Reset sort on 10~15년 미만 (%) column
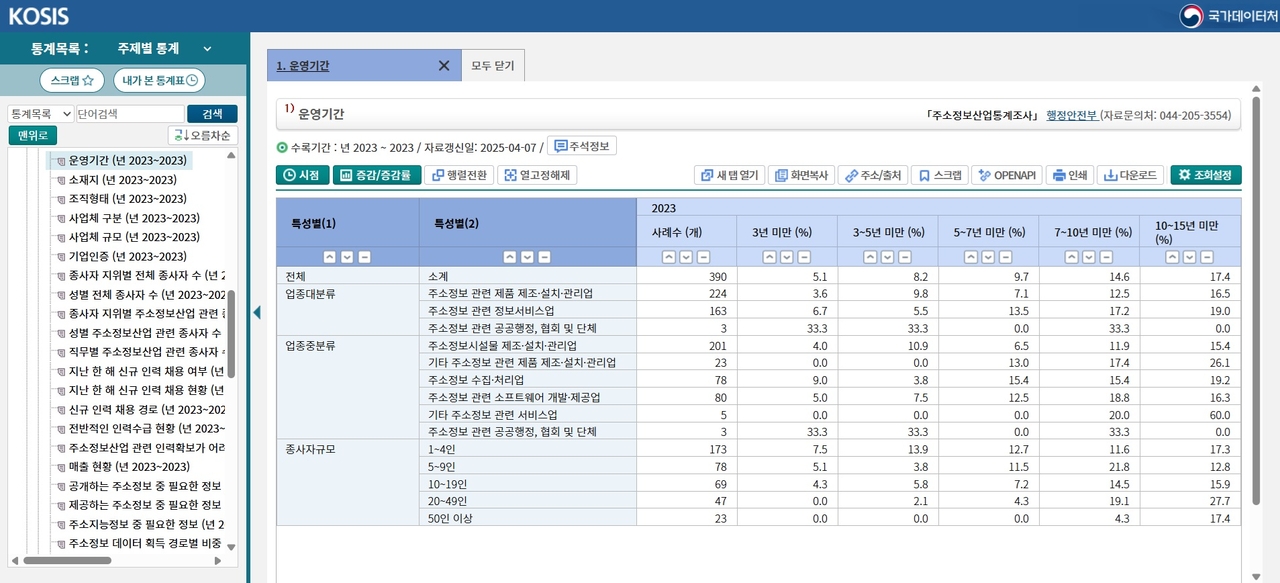The width and height of the screenshot is (1280, 583). pos(1206,257)
